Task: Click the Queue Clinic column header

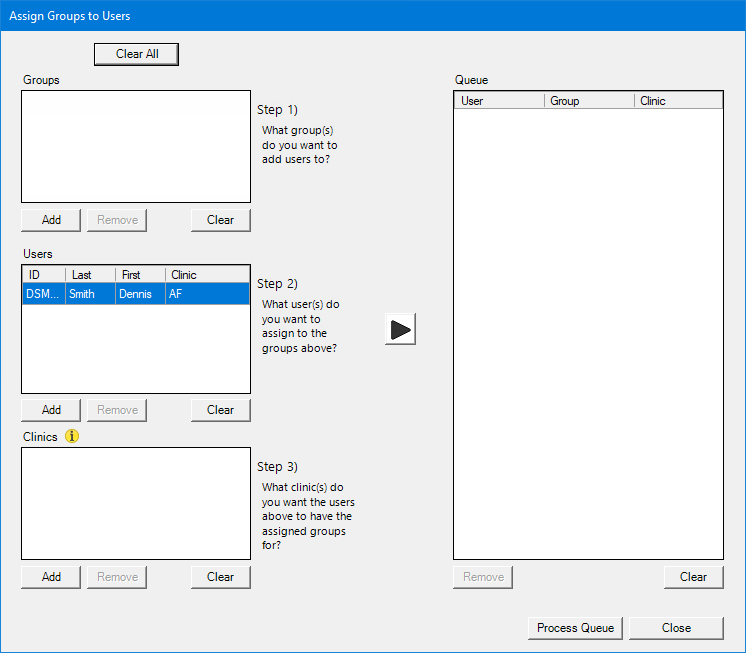Action: [x=678, y=101]
